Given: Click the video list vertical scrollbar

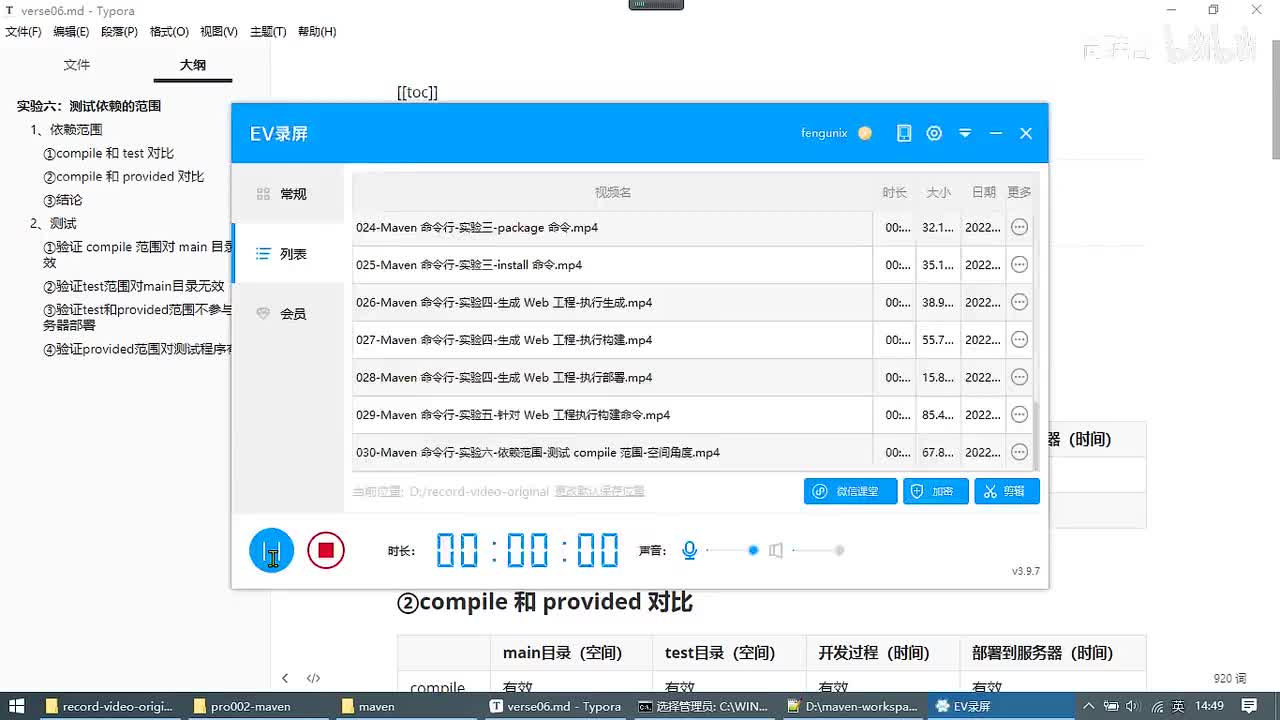Looking at the screenshot, I should (1036, 436).
